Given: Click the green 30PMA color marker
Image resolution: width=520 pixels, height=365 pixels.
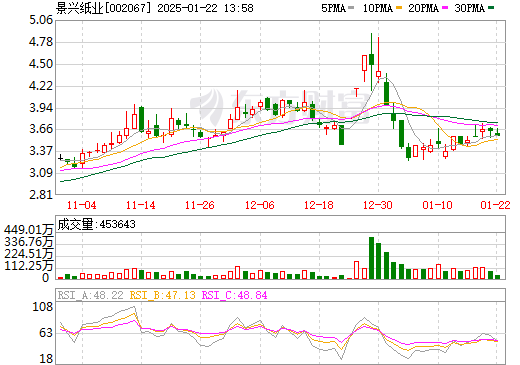Looking at the screenshot, I should (x=491, y=8).
